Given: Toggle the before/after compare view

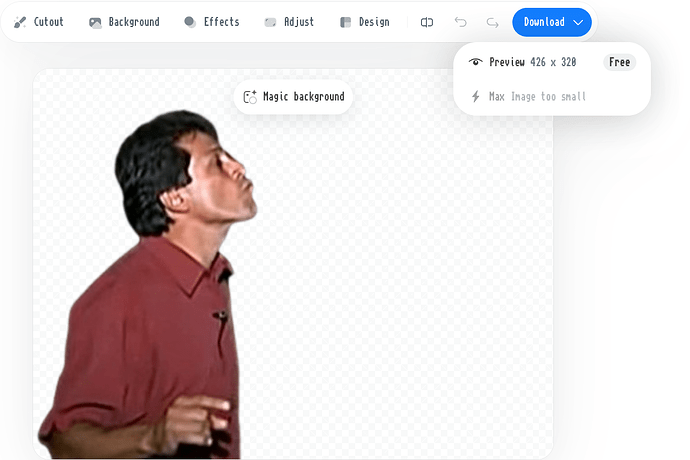Looking at the screenshot, I should tap(427, 22).
